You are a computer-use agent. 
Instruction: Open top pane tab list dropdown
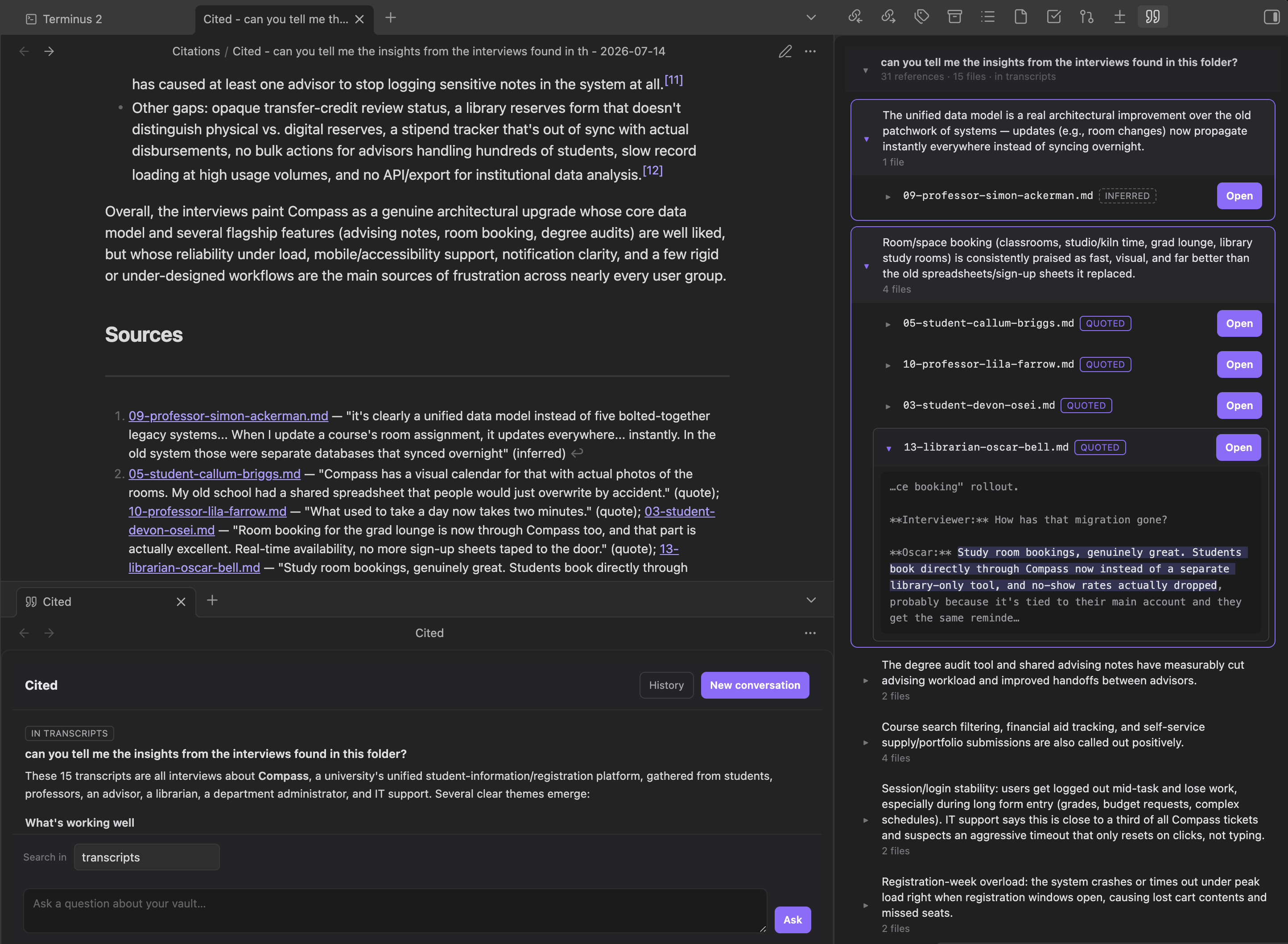point(811,17)
